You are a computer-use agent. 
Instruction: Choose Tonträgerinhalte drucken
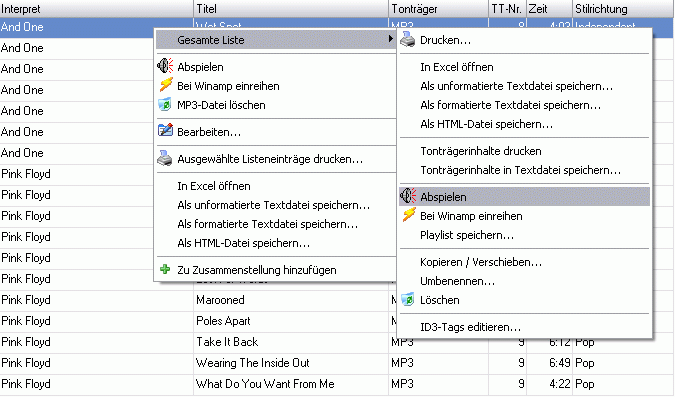coord(524,151)
